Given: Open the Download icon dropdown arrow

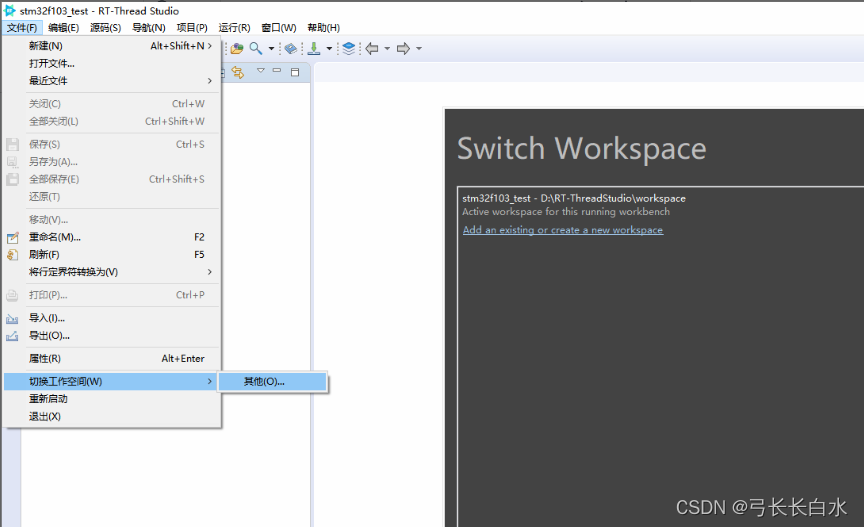Looking at the screenshot, I should (x=330, y=49).
